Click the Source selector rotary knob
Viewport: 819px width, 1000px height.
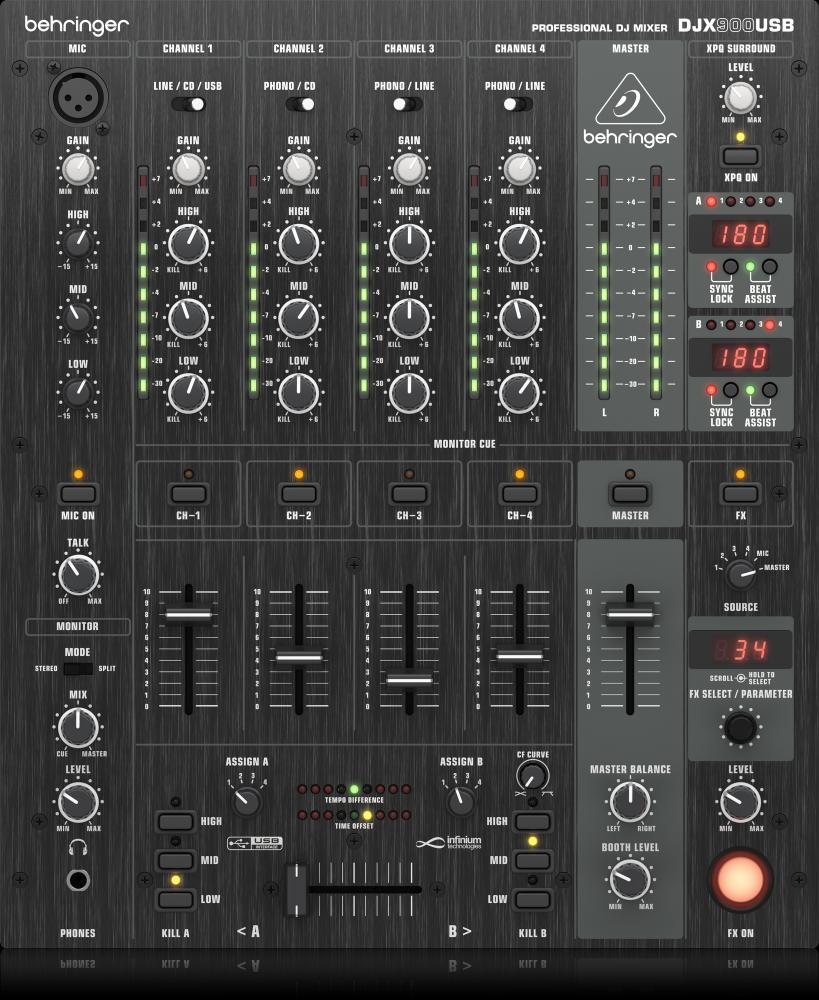click(x=740, y=574)
